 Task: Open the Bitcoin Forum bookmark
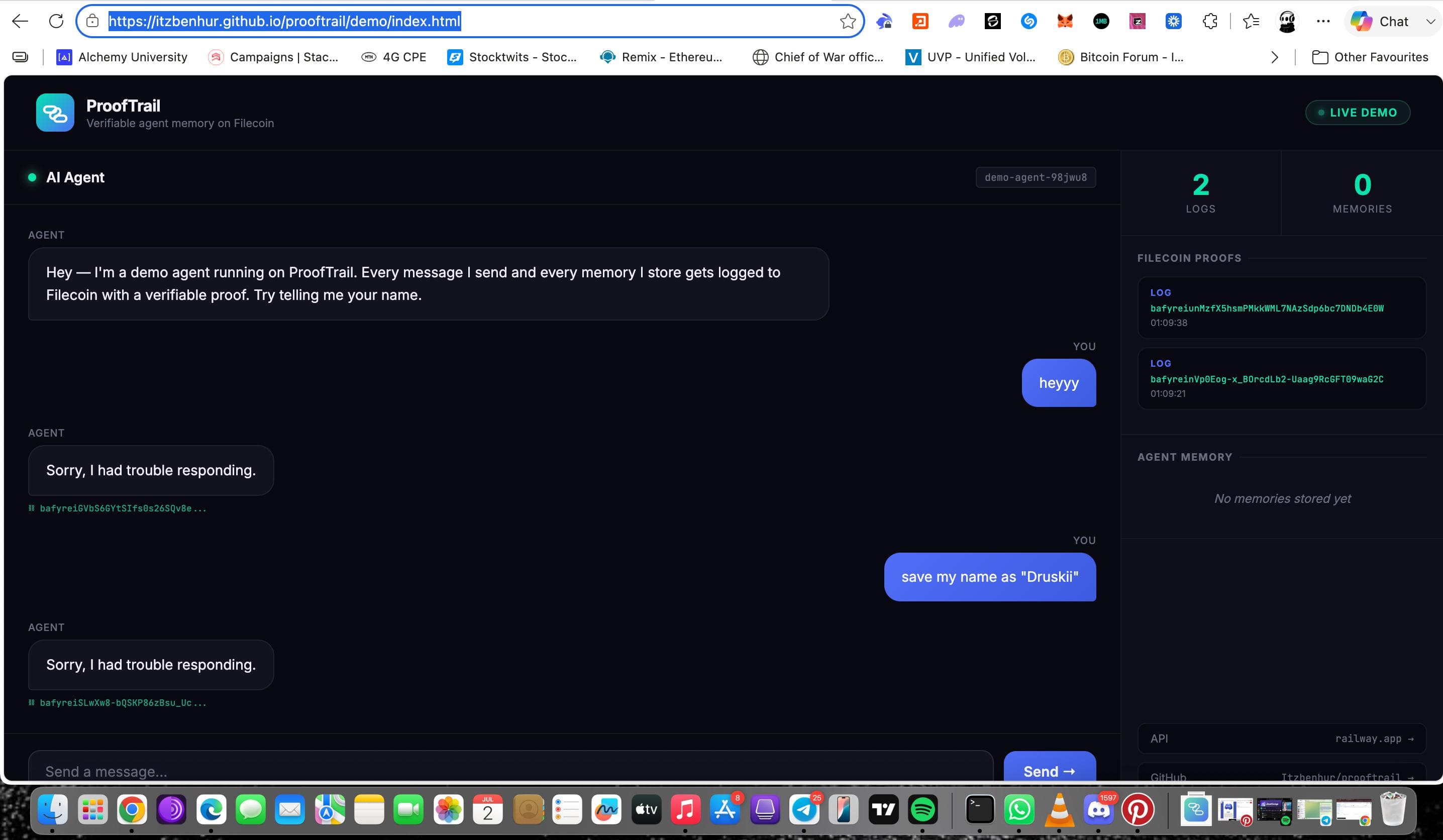coord(1121,57)
